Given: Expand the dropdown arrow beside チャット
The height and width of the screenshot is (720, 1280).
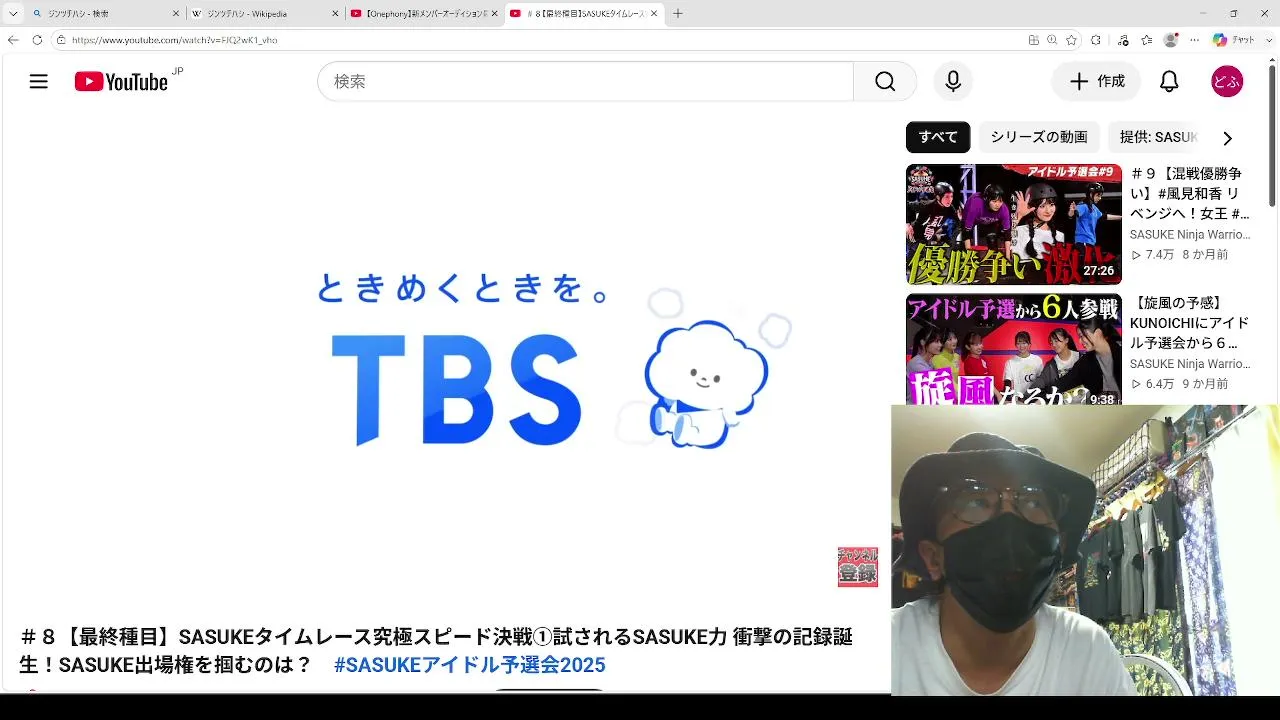Looking at the screenshot, I should [x=1268, y=40].
